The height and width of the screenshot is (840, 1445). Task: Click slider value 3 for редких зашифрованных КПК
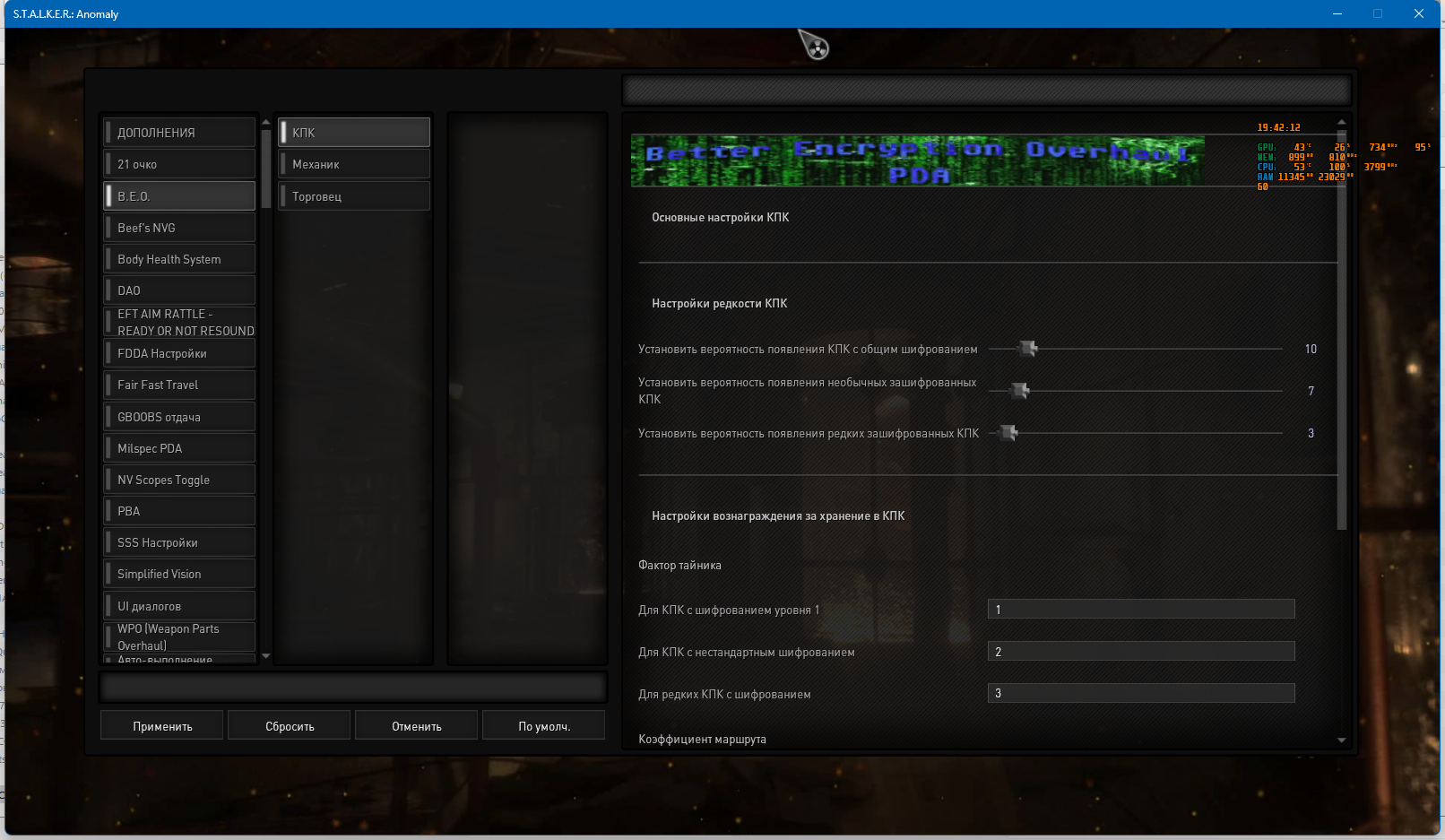(1311, 433)
